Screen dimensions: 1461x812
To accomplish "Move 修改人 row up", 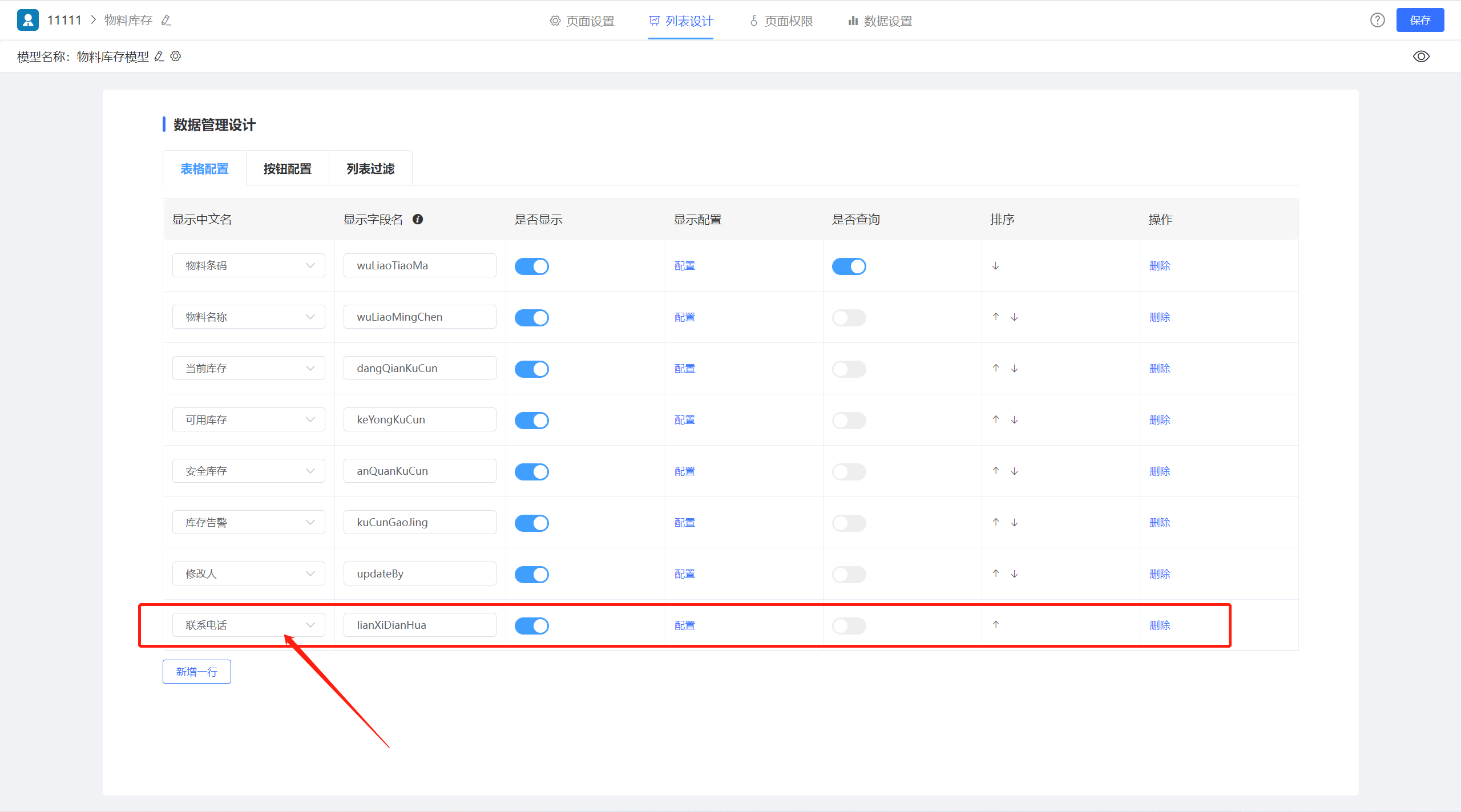I will tap(995, 573).
